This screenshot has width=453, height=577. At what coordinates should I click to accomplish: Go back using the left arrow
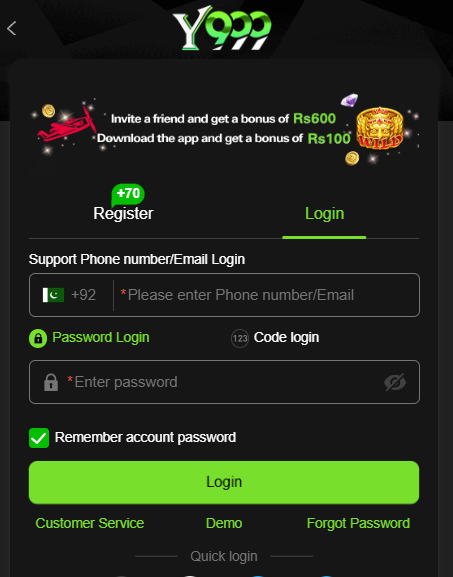point(12,28)
